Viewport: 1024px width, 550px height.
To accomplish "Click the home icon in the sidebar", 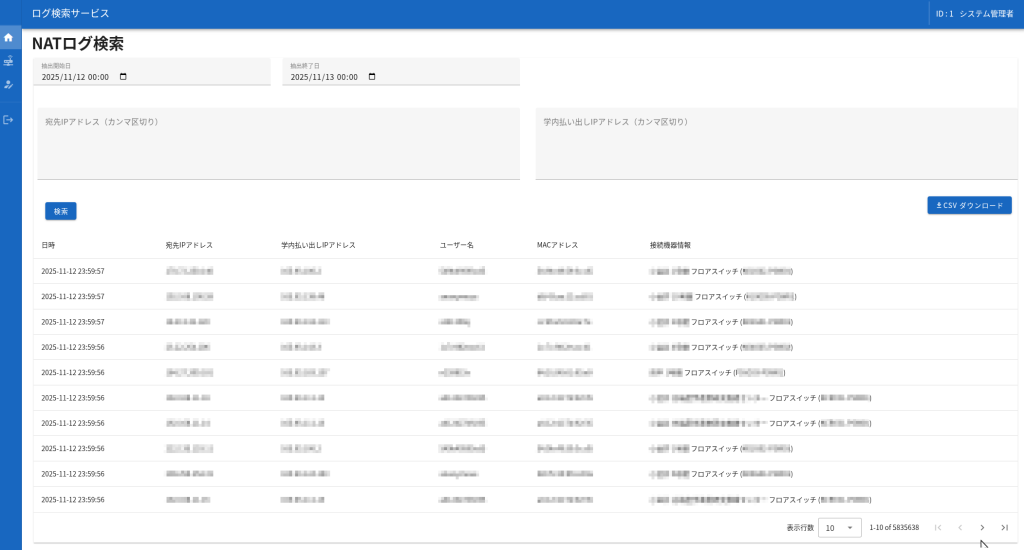I will pos(9,38).
